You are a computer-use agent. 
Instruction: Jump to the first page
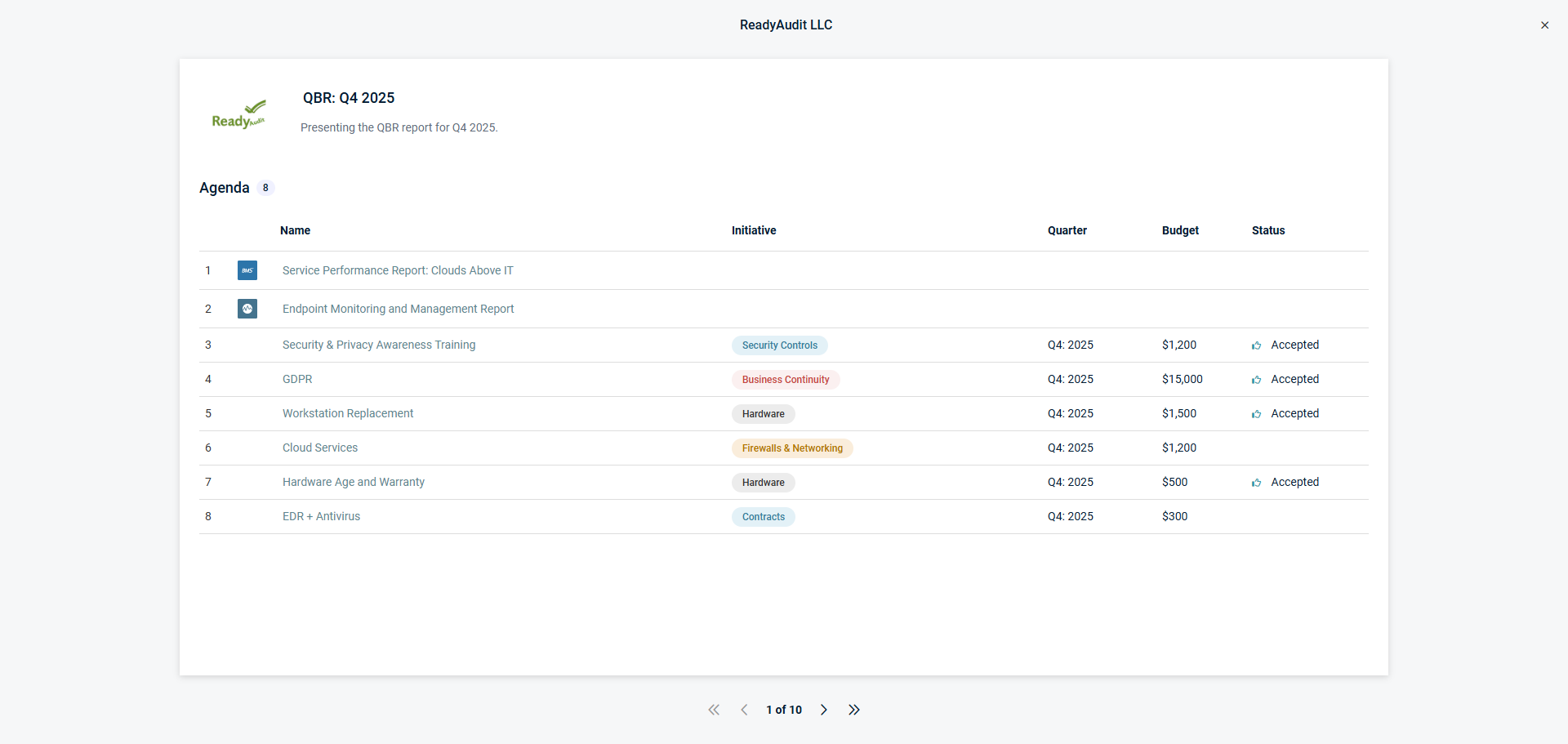[714, 710]
